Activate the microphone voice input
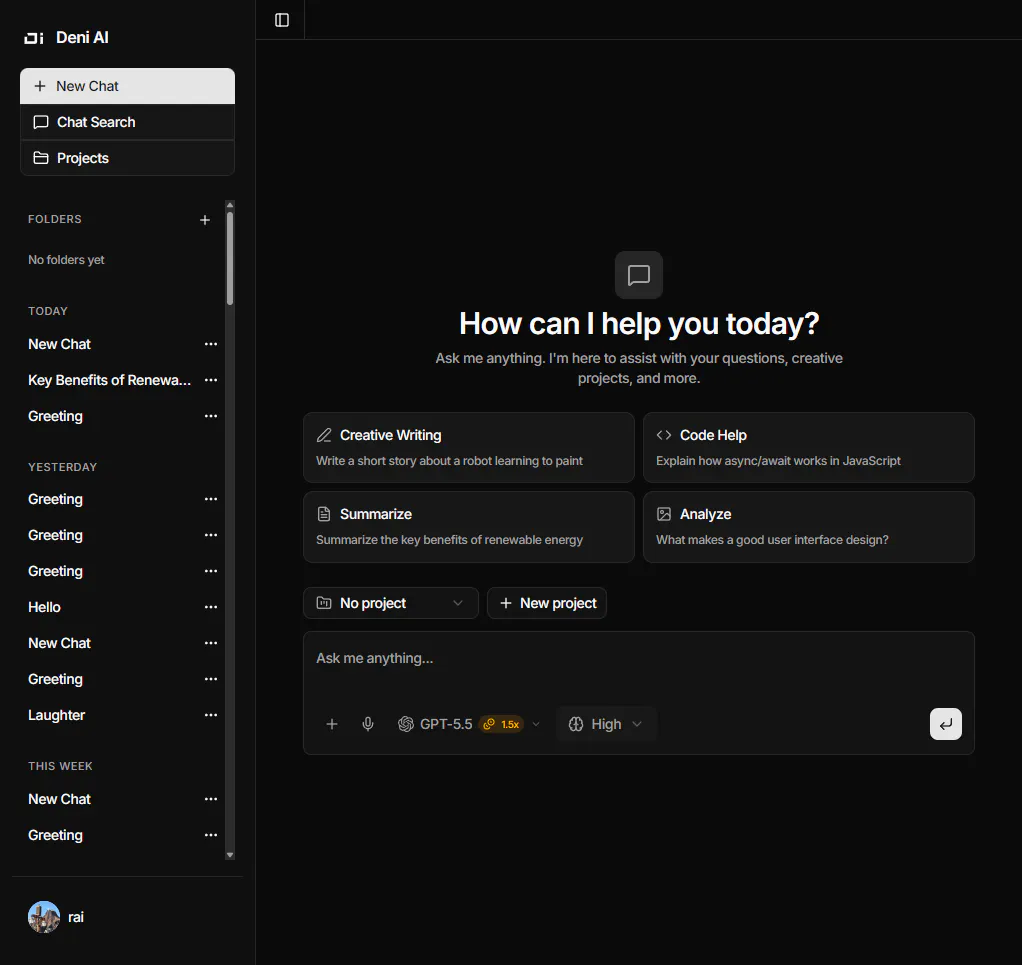The height and width of the screenshot is (965, 1022). (x=368, y=724)
